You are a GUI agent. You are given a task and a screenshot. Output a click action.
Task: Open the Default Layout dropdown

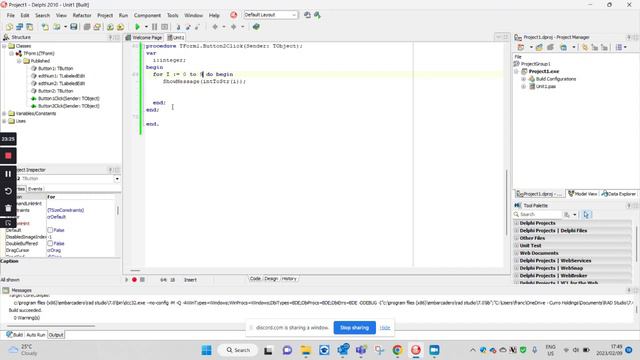click(x=270, y=15)
